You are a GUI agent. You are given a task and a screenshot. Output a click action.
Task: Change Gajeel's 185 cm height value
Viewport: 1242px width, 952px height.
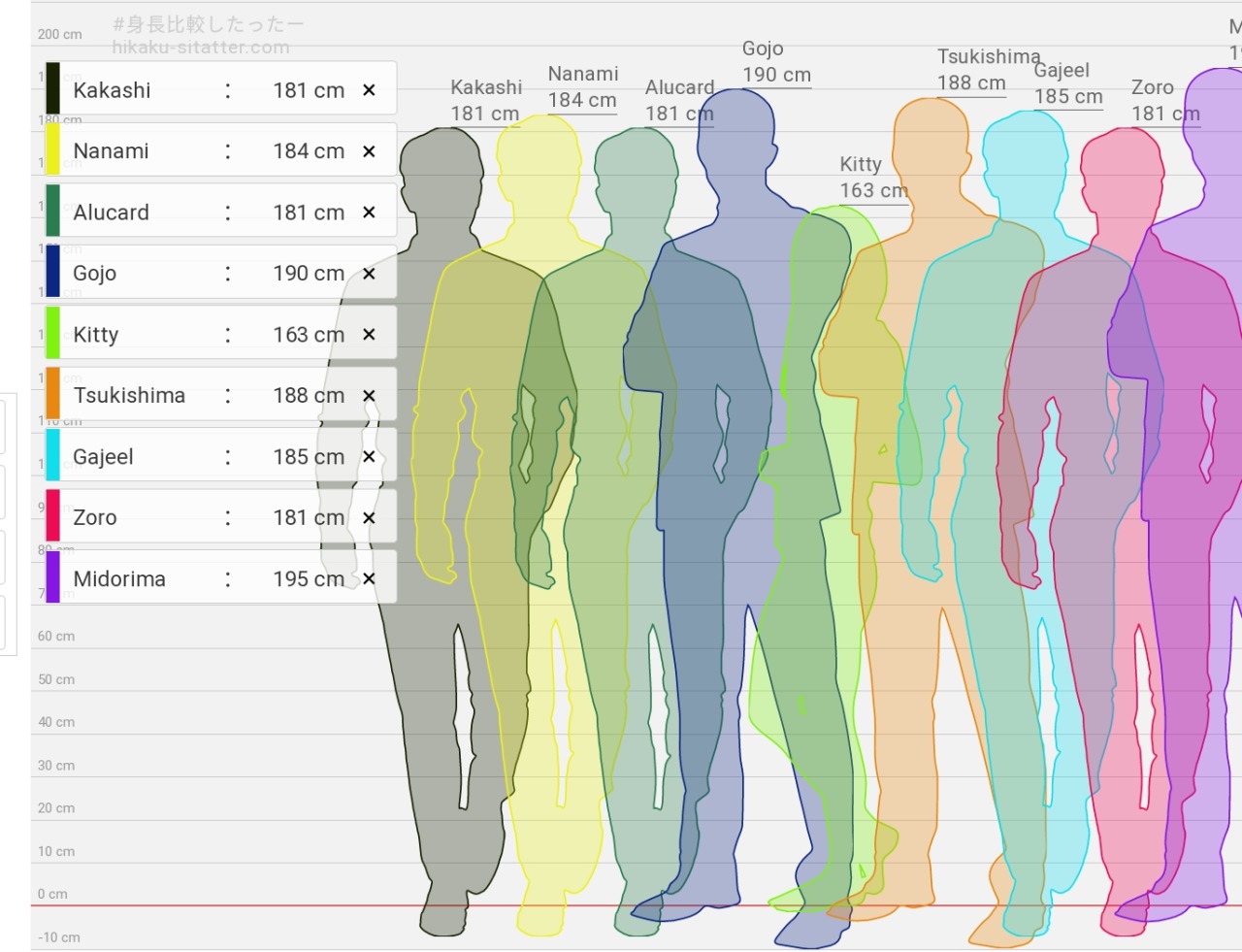(309, 457)
